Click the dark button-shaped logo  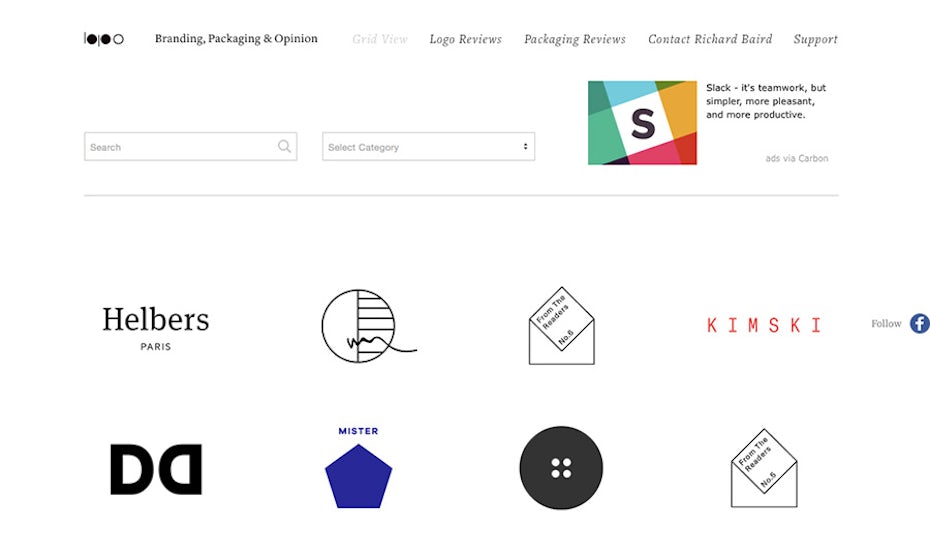(x=561, y=468)
